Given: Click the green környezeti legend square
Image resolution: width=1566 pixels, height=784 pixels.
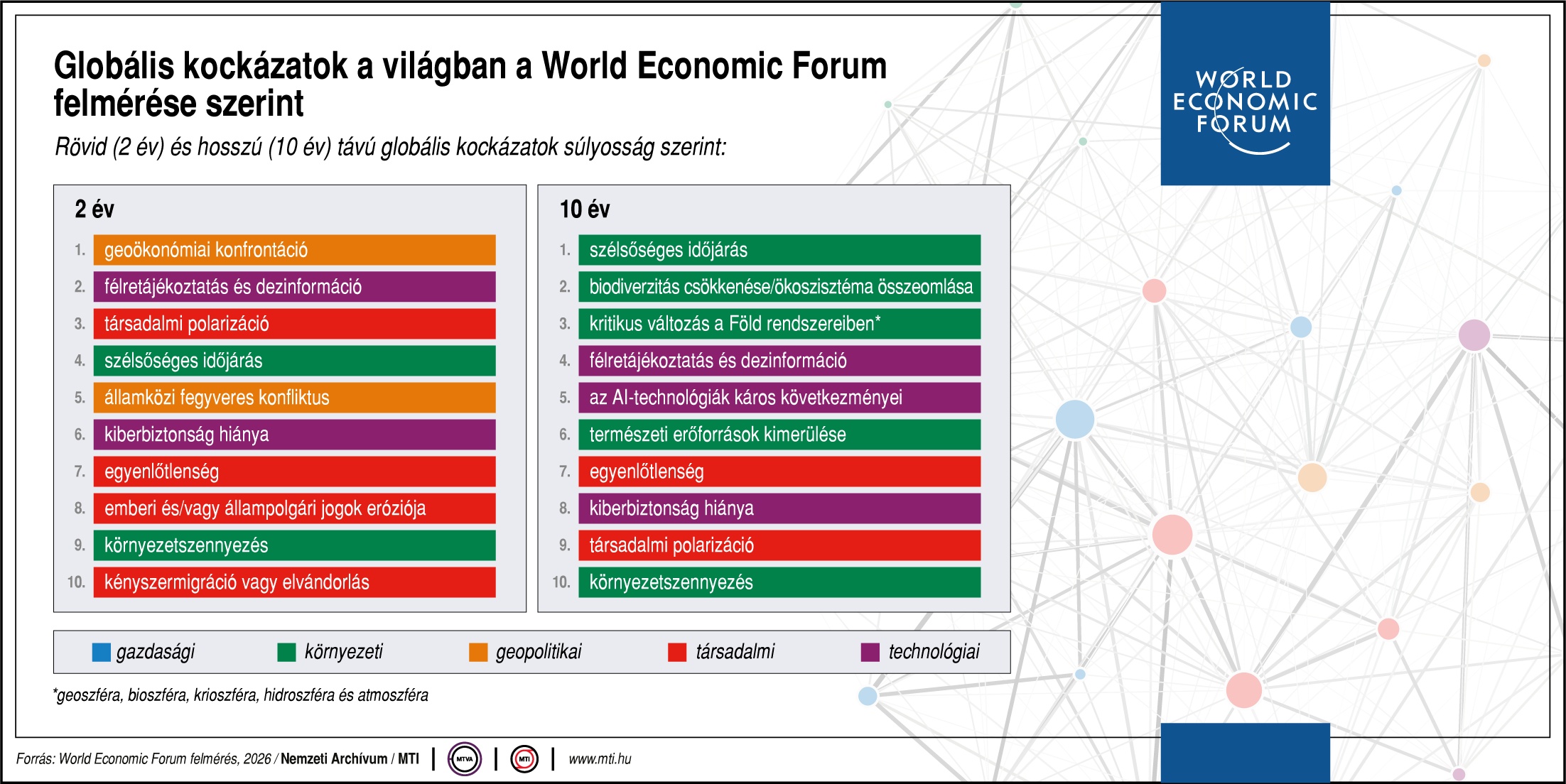Looking at the screenshot, I should 286,652.
